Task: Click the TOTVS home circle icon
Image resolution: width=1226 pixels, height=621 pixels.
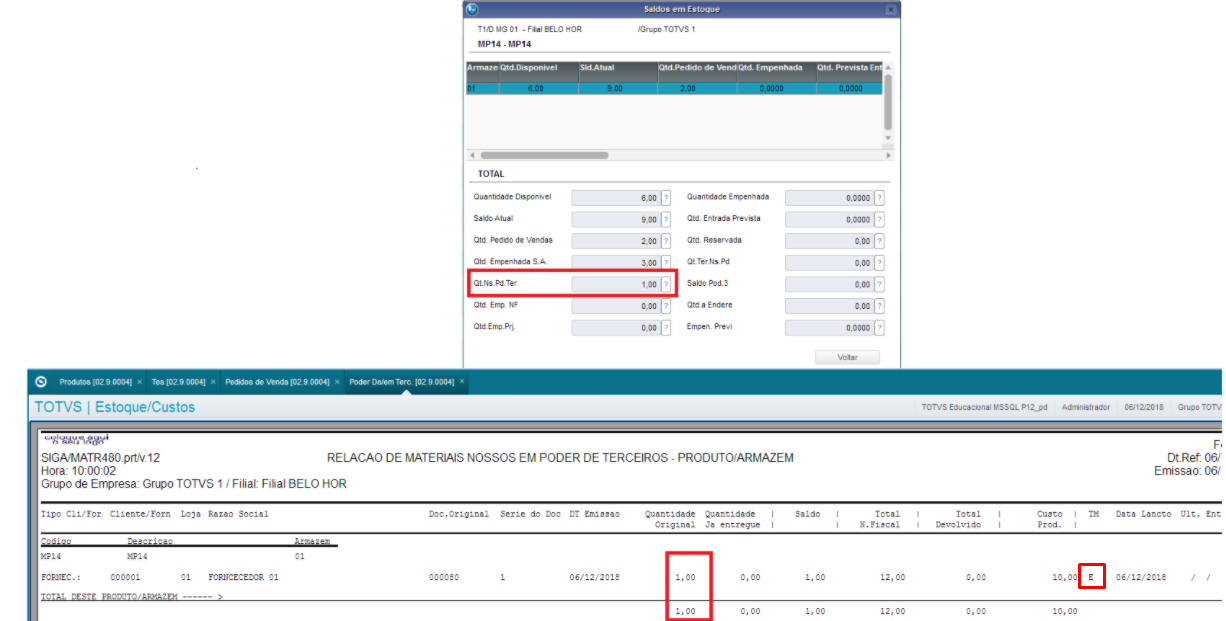Action: point(41,382)
